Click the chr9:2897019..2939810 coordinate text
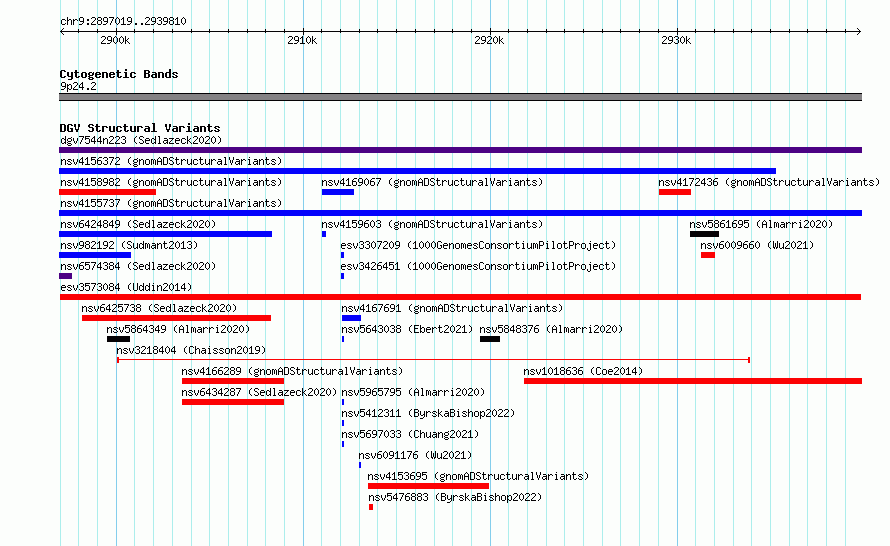Image resolution: width=890 pixels, height=546 pixels. click(123, 22)
